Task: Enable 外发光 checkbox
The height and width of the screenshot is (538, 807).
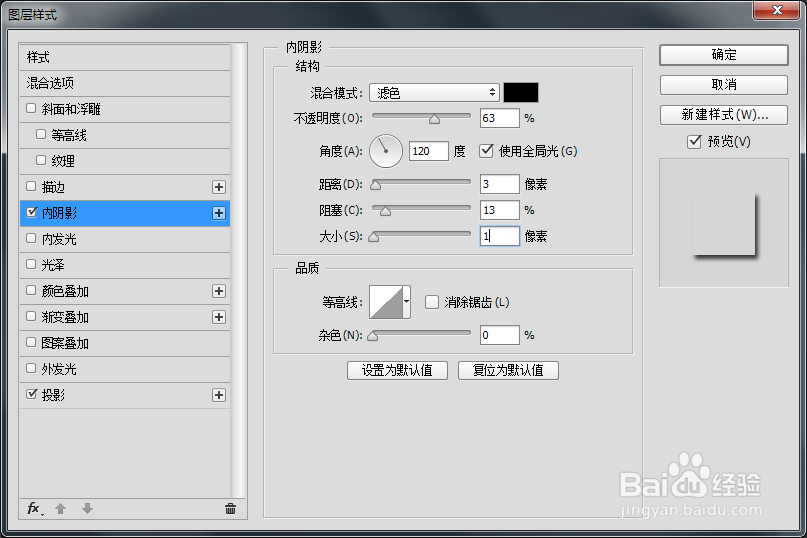Action: point(31,368)
